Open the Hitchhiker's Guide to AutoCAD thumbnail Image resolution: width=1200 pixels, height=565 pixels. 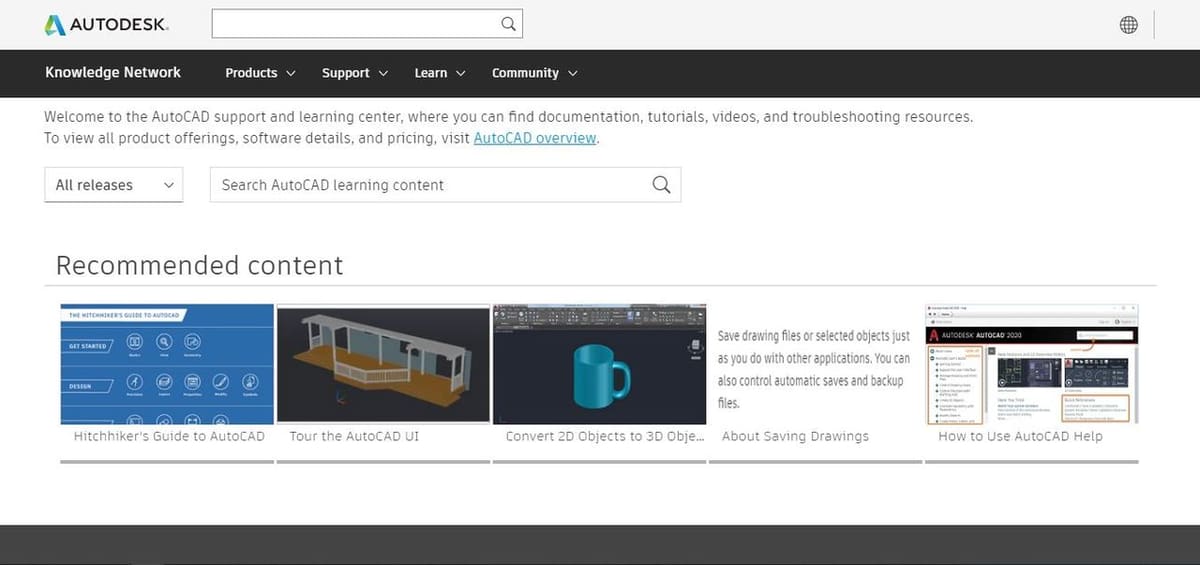click(167, 364)
